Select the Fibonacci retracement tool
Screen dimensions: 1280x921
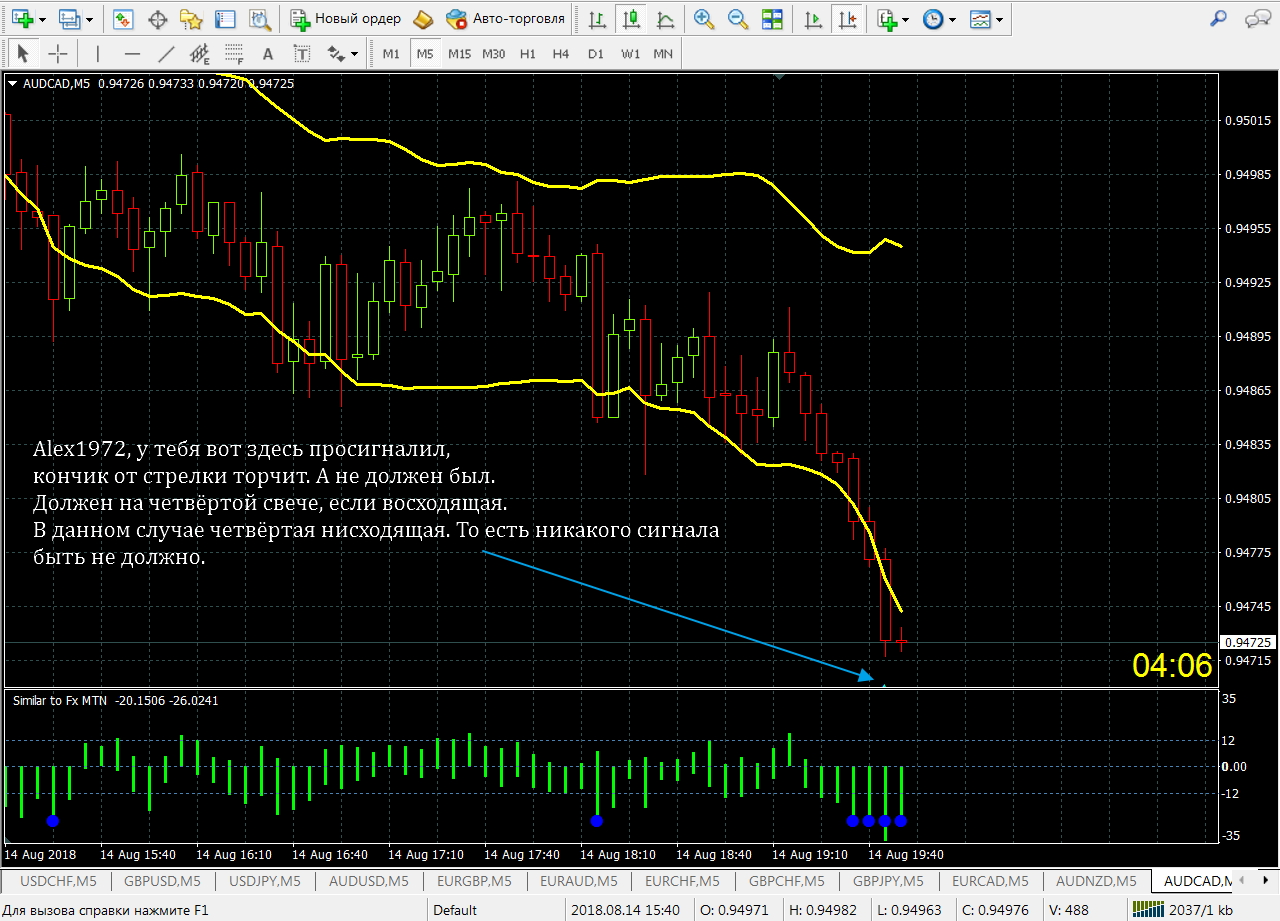pyautogui.click(x=234, y=54)
